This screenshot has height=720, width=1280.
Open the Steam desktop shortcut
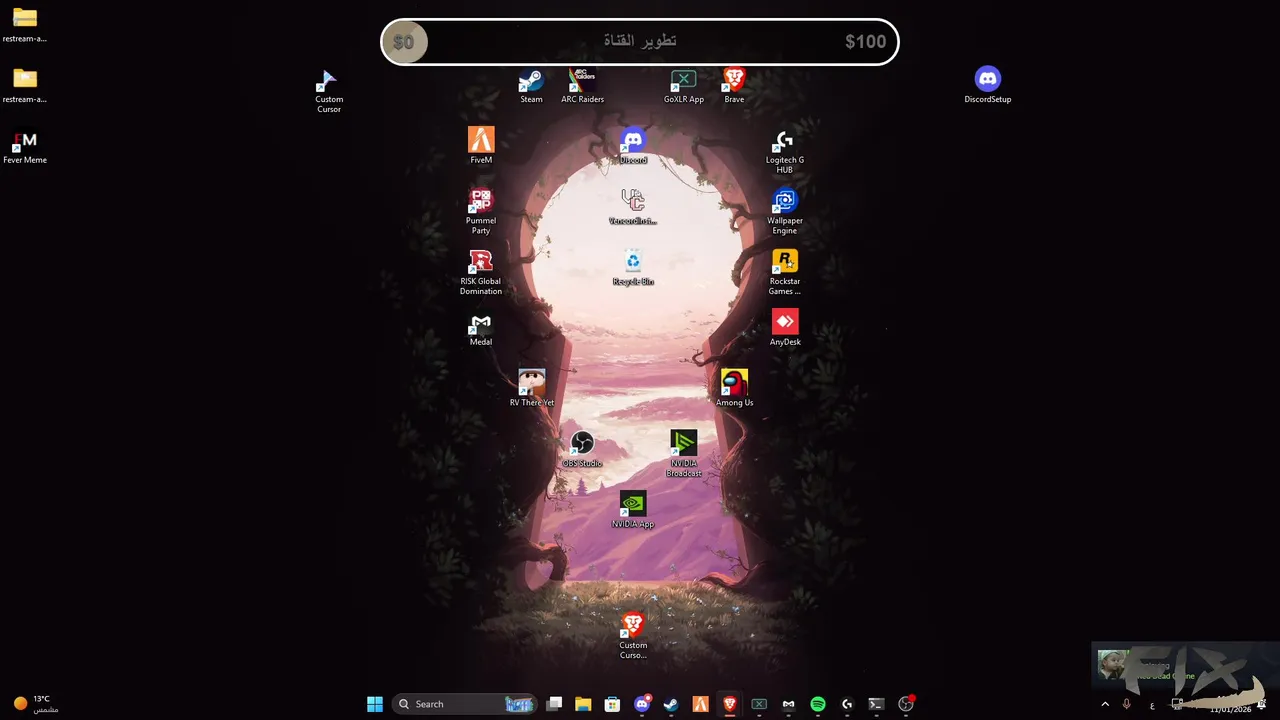[531, 86]
